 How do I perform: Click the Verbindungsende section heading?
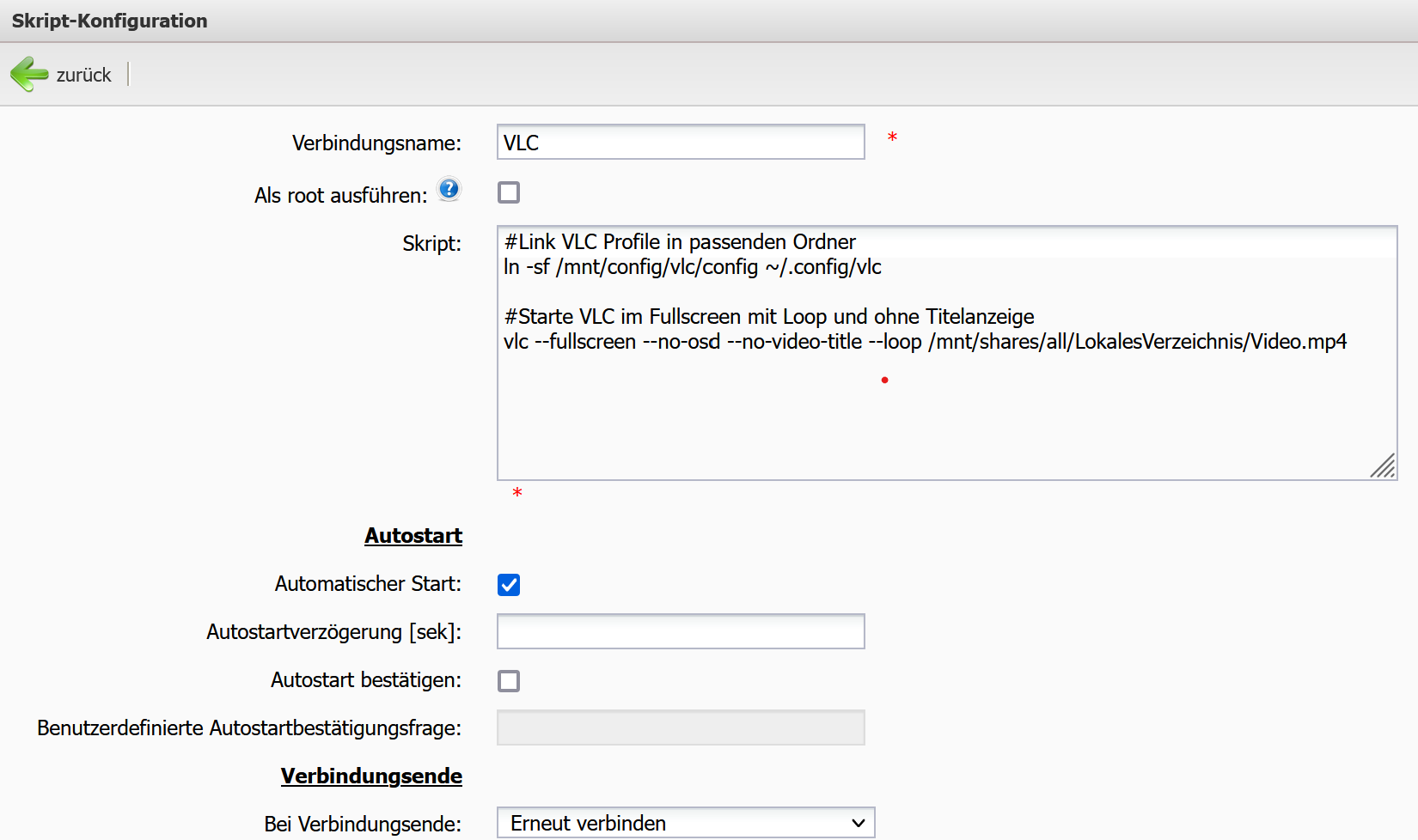(x=371, y=776)
